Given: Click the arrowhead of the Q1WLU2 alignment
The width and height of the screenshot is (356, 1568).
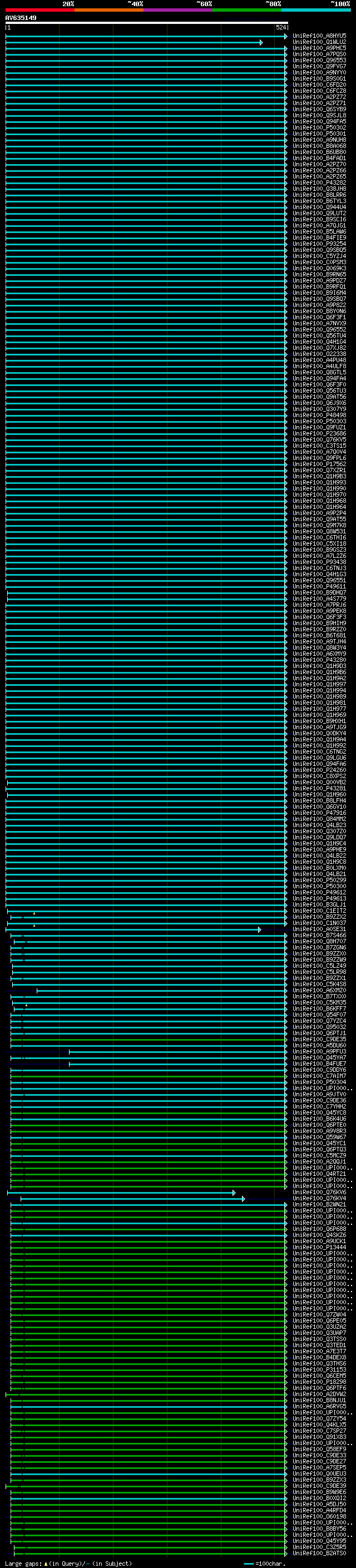Looking at the screenshot, I should 261,43.
